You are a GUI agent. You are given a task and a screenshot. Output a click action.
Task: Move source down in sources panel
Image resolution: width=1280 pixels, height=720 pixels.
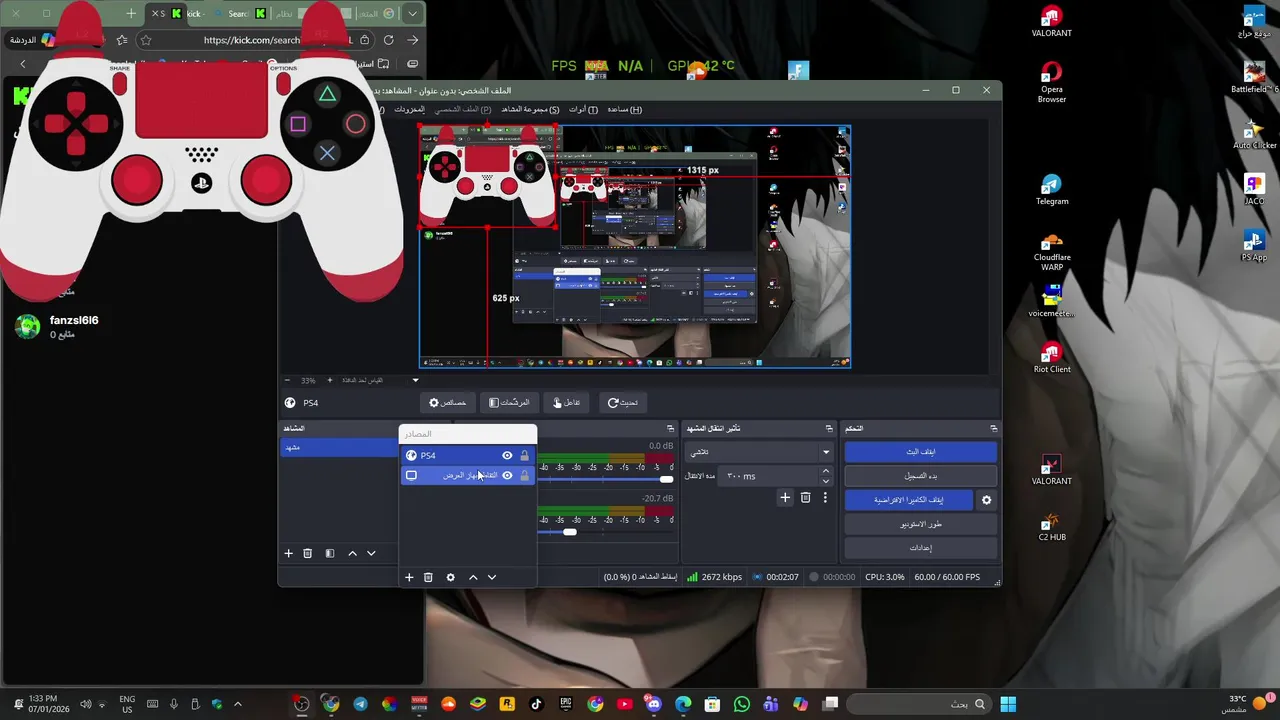pyautogui.click(x=492, y=577)
